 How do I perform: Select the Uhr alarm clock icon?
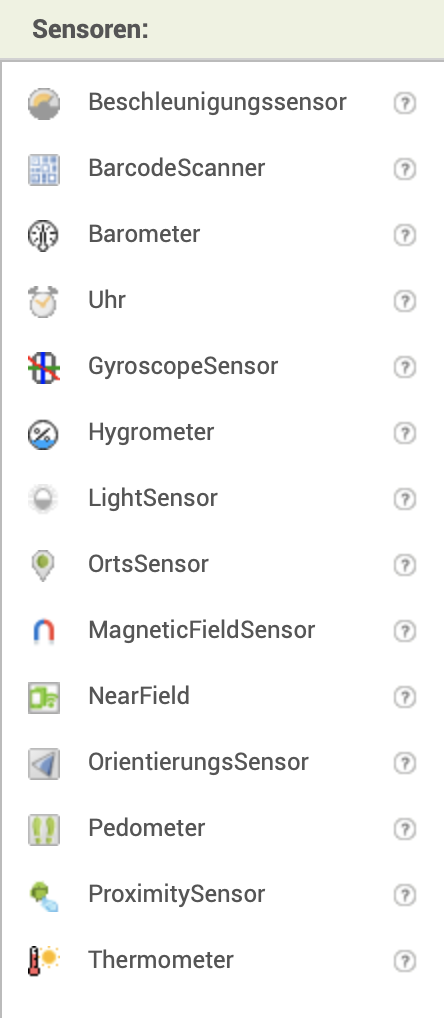click(43, 301)
